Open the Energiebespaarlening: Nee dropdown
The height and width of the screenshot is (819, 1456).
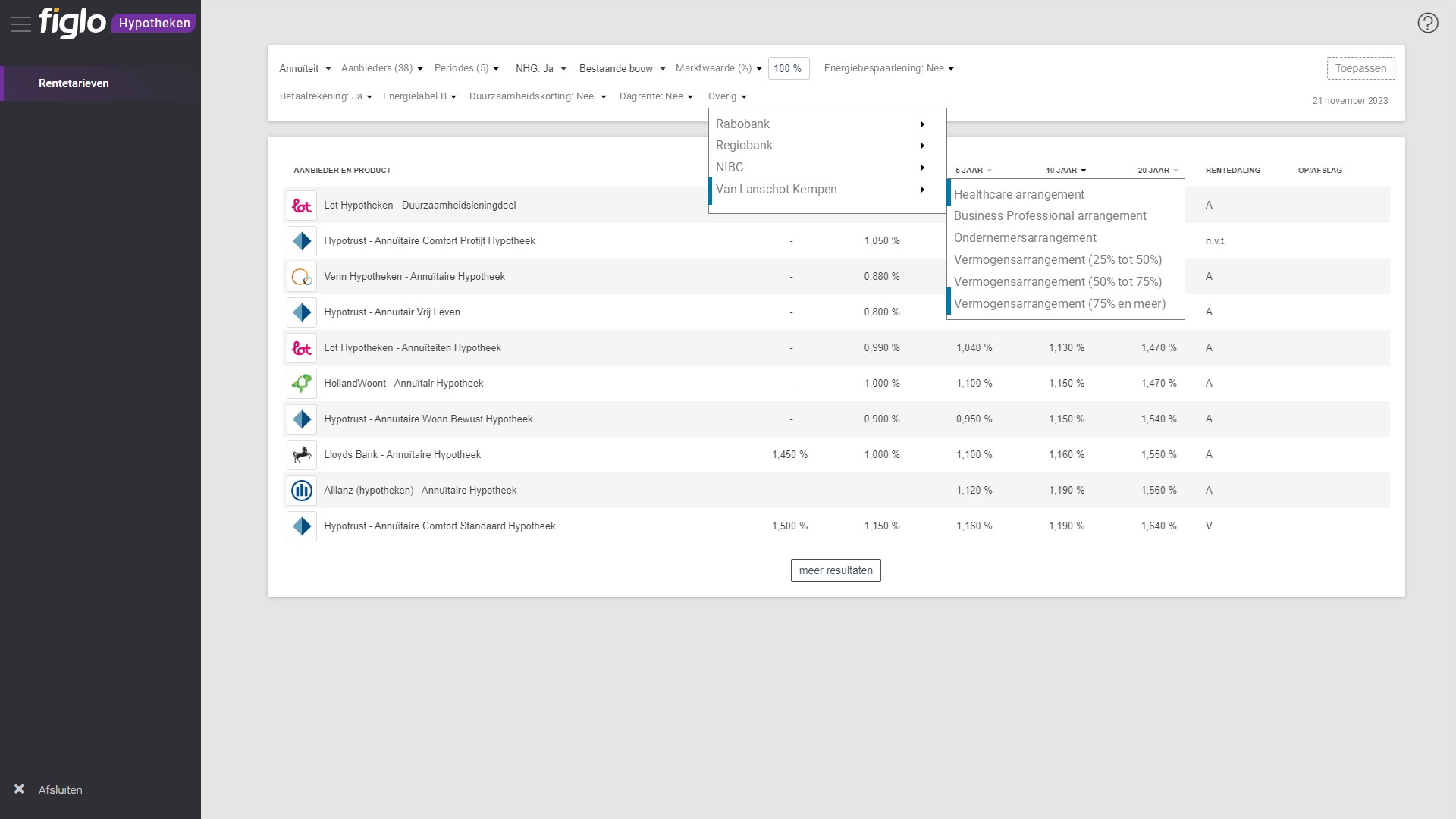pyautogui.click(x=889, y=68)
